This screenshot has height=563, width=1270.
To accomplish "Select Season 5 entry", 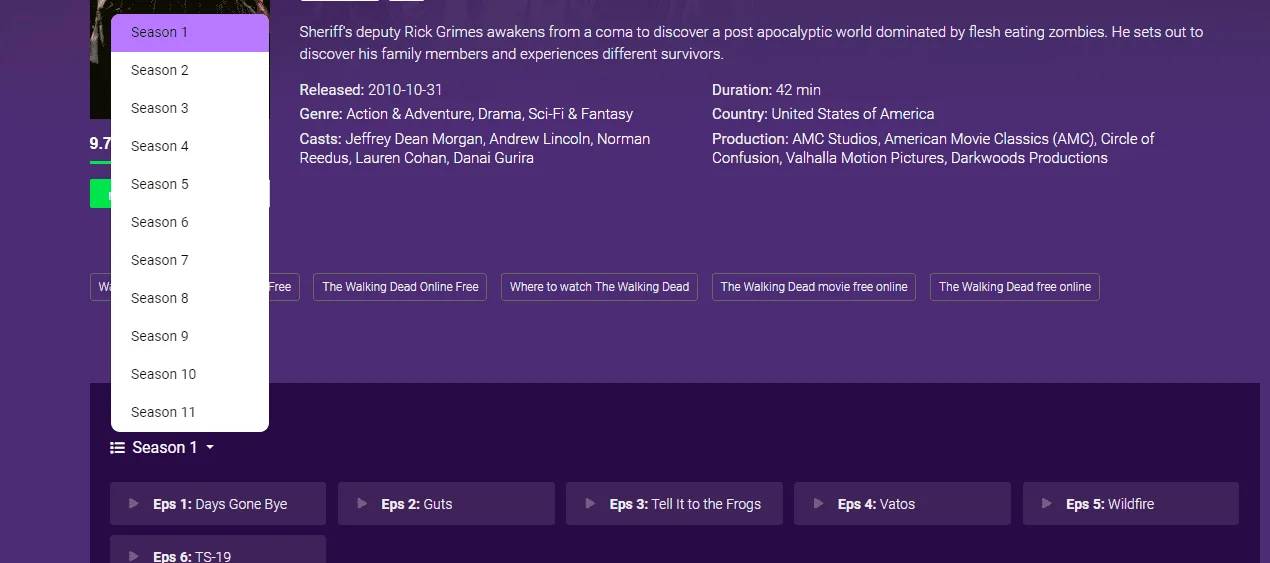I will click(190, 184).
